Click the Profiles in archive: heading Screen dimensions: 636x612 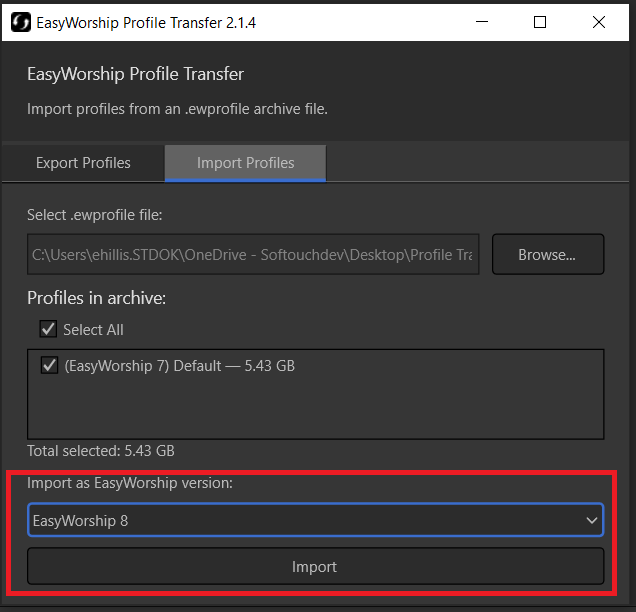(97, 298)
